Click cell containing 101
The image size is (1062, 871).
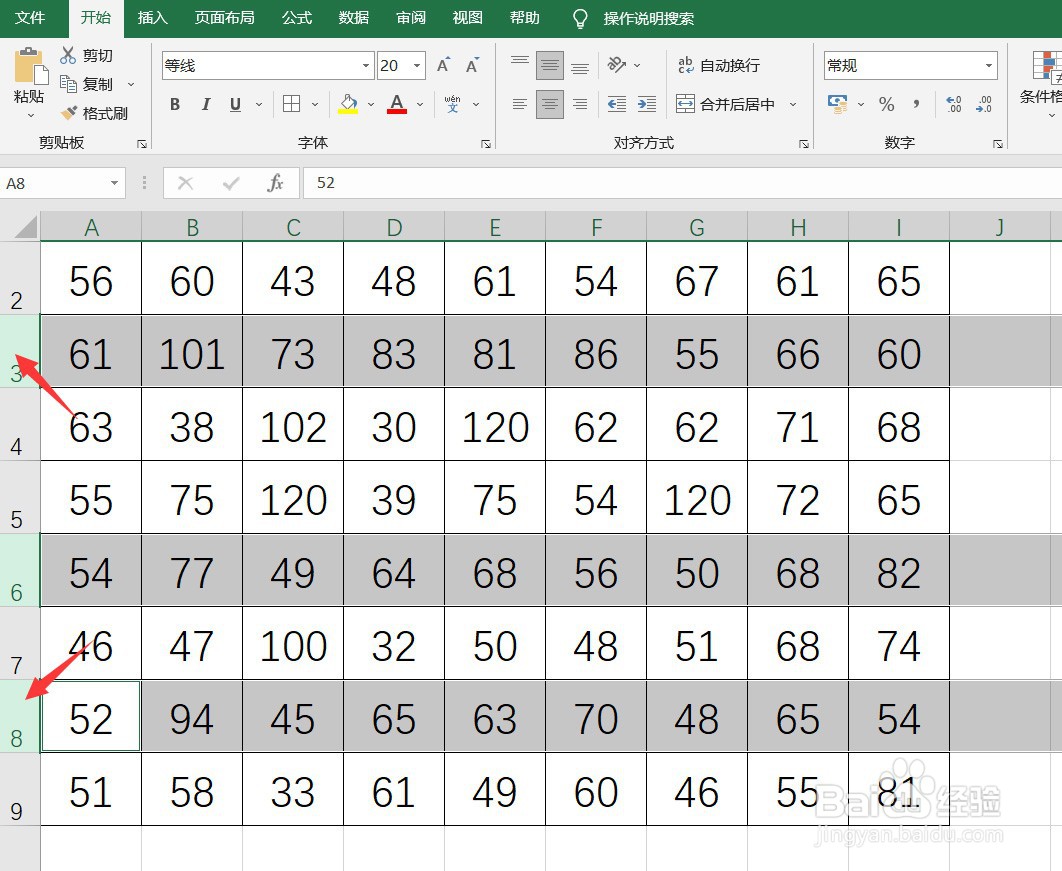tap(192, 352)
